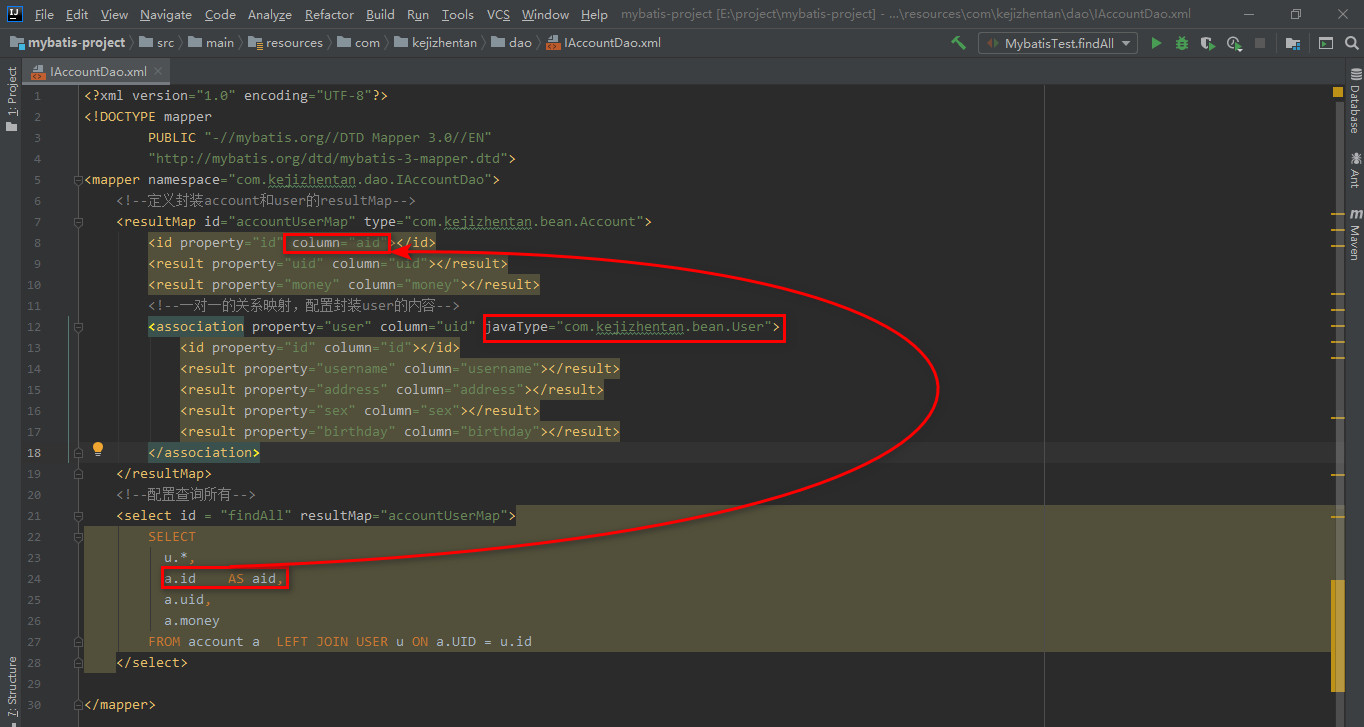
Task: Run with coverage icon
Action: click(x=1208, y=43)
